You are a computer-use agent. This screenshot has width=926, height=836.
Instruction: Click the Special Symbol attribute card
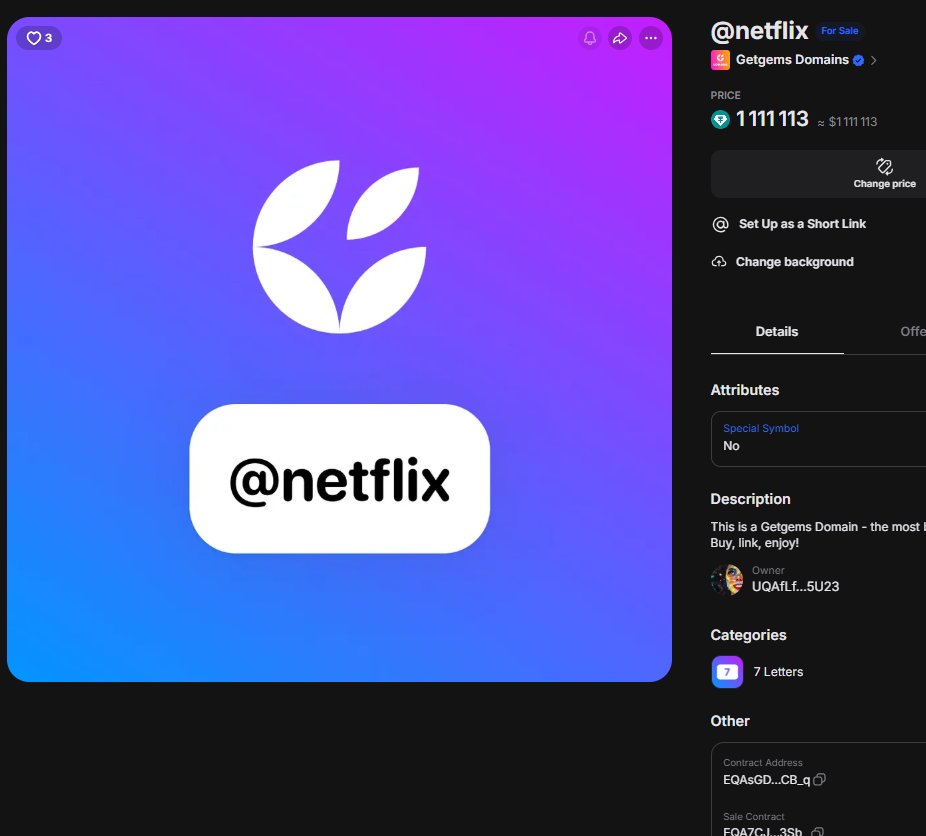coord(819,439)
